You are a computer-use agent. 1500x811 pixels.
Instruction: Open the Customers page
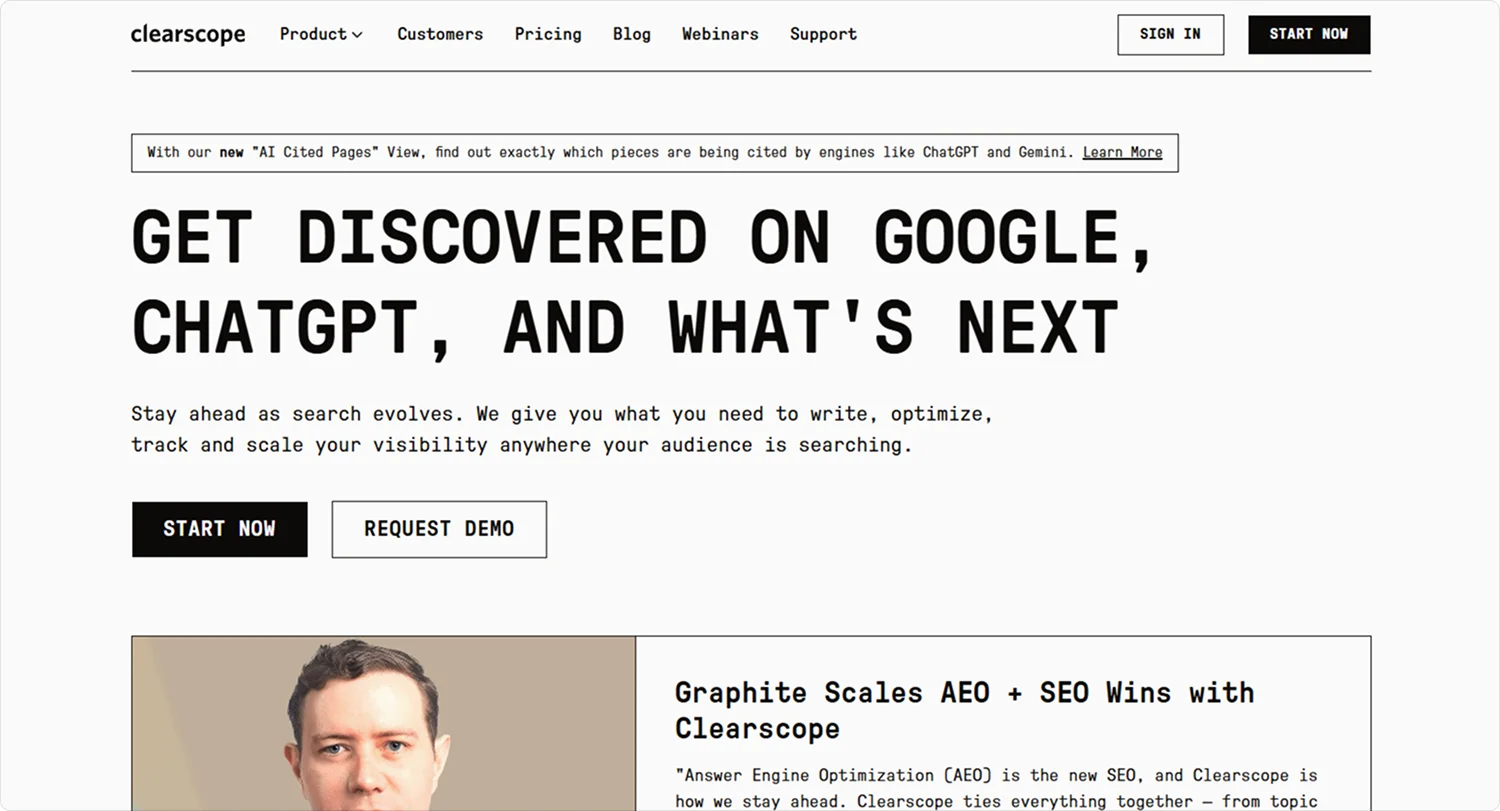pos(440,34)
